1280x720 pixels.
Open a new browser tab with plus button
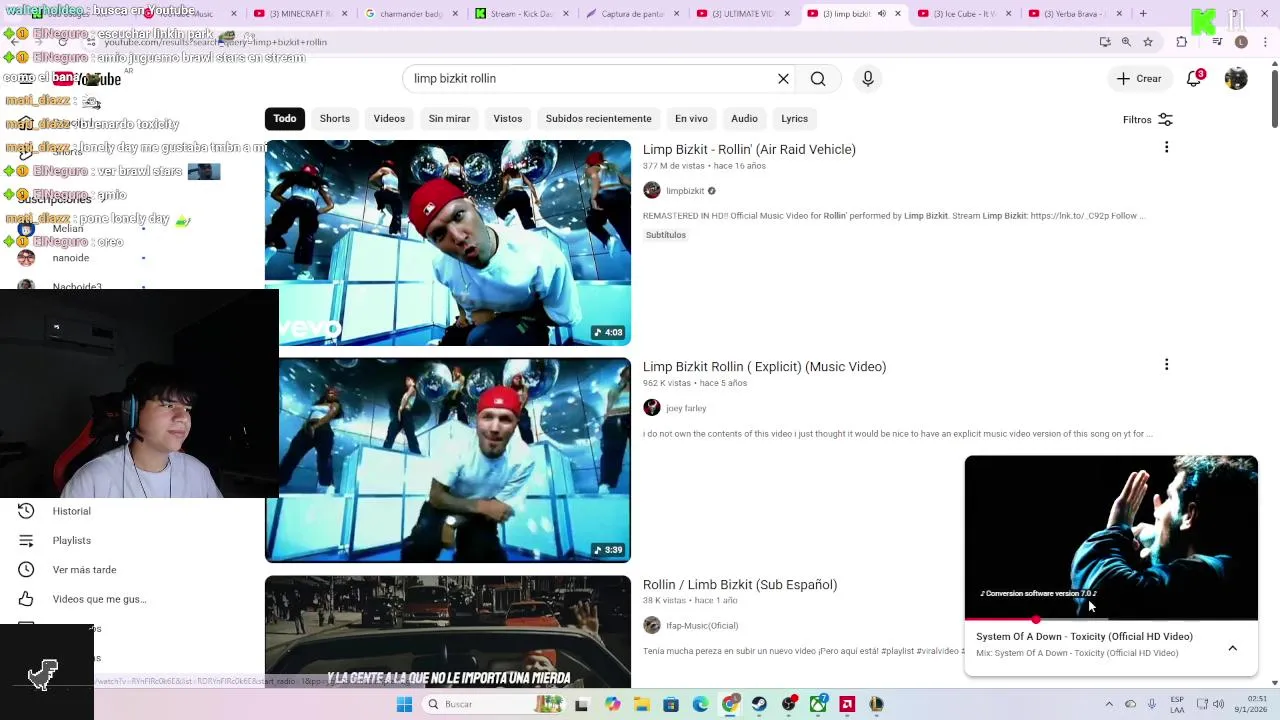1143,14
